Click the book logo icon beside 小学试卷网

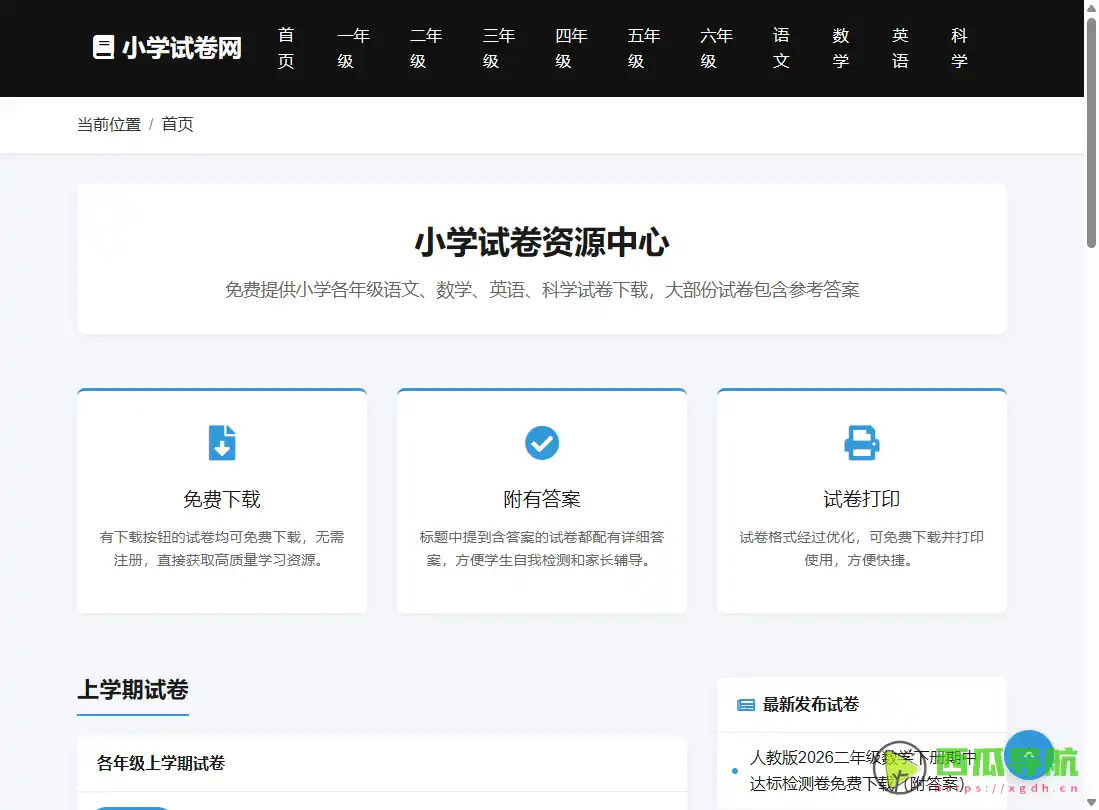[102, 47]
